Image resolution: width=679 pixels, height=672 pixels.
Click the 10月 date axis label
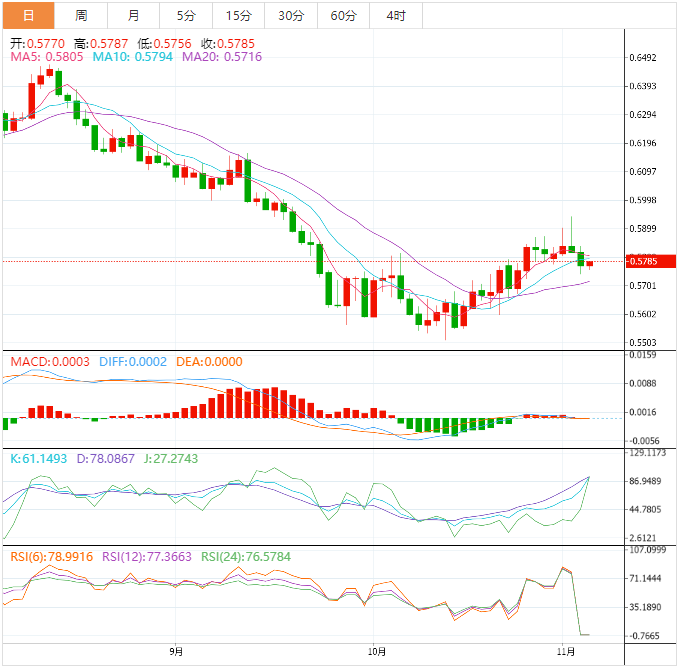(377, 652)
